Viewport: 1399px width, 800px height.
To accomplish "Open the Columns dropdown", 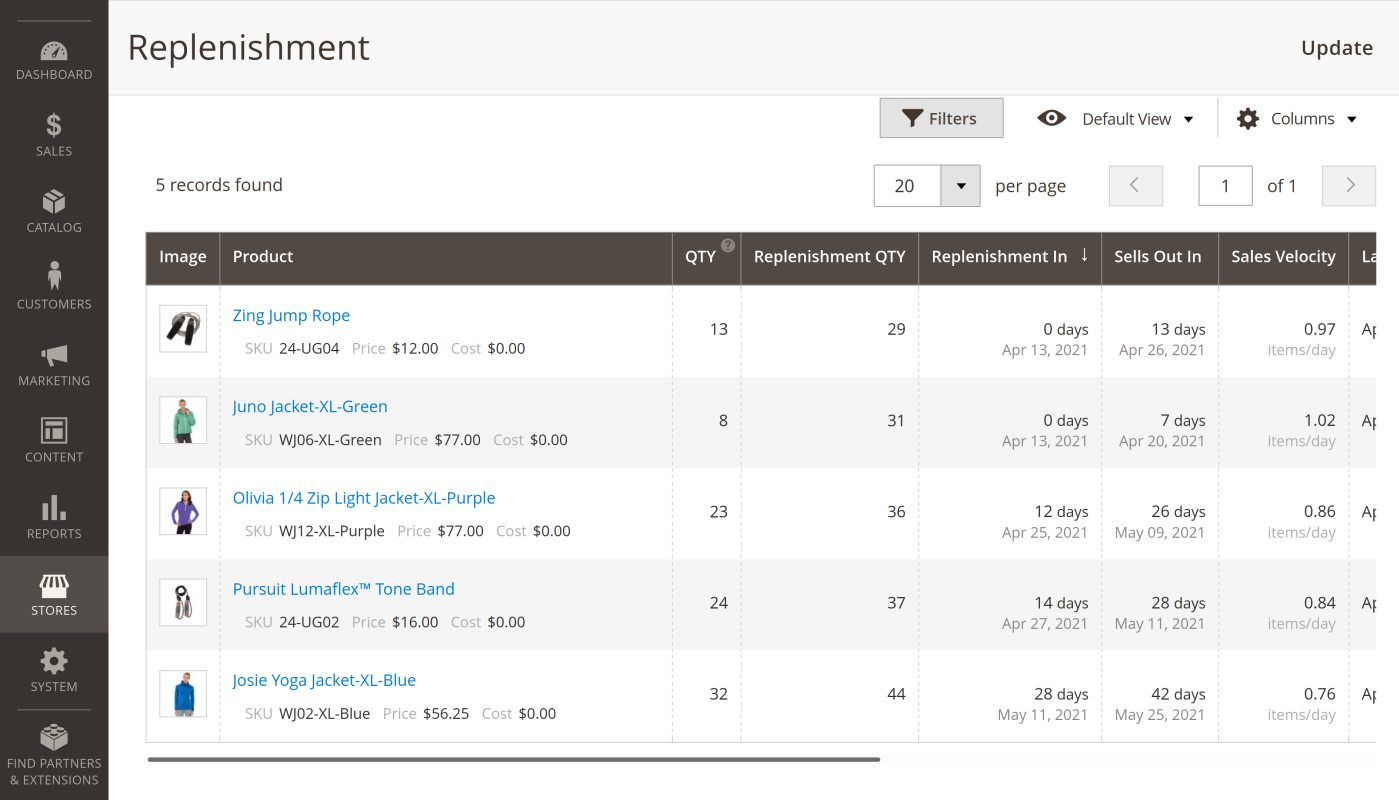I will [x=1297, y=119].
